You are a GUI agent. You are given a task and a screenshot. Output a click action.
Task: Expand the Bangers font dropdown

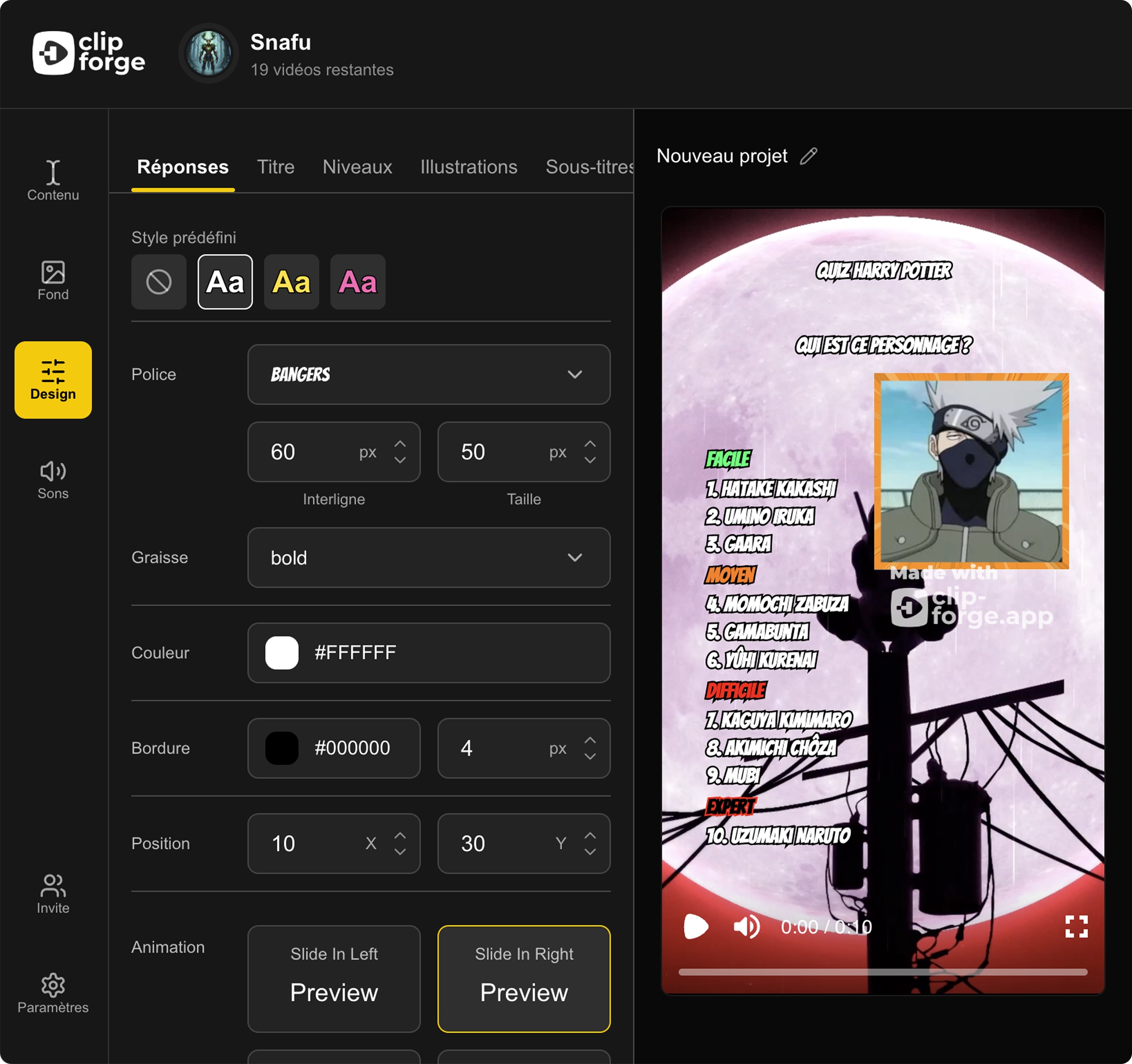pyautogui.click(x=428, y=374)
